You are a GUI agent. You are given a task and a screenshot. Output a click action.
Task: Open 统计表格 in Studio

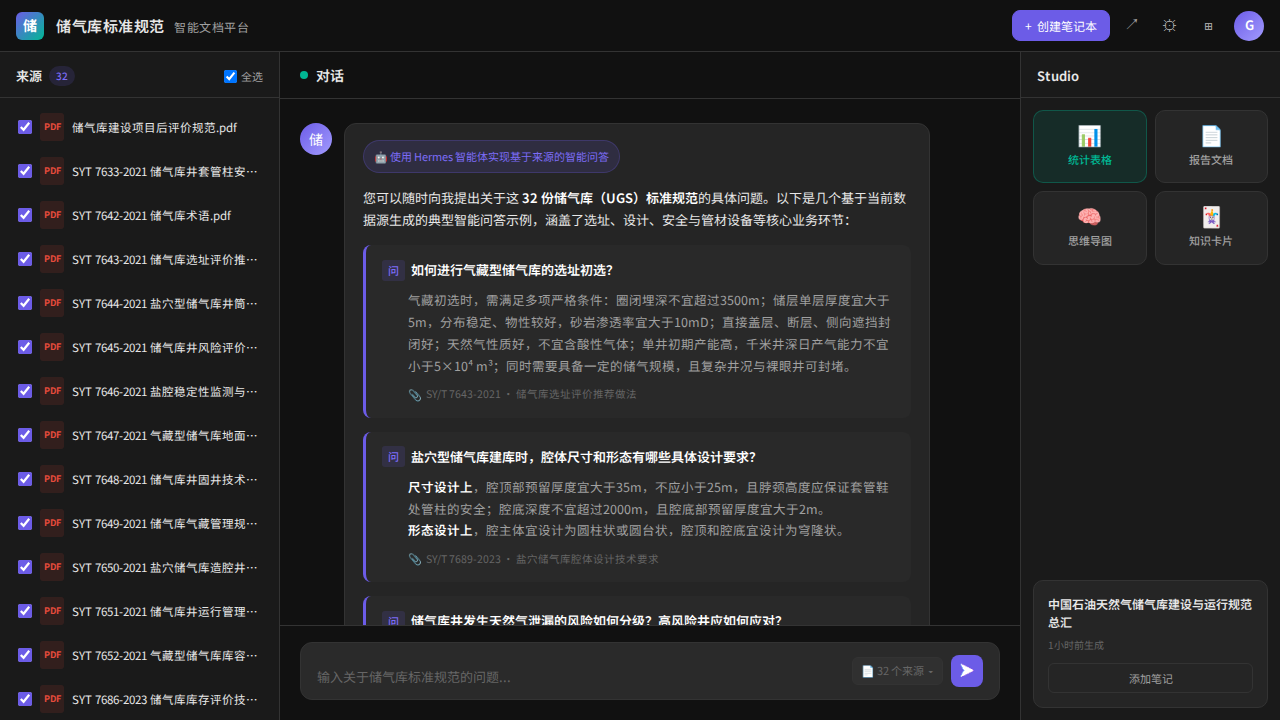coord(1090,146)
